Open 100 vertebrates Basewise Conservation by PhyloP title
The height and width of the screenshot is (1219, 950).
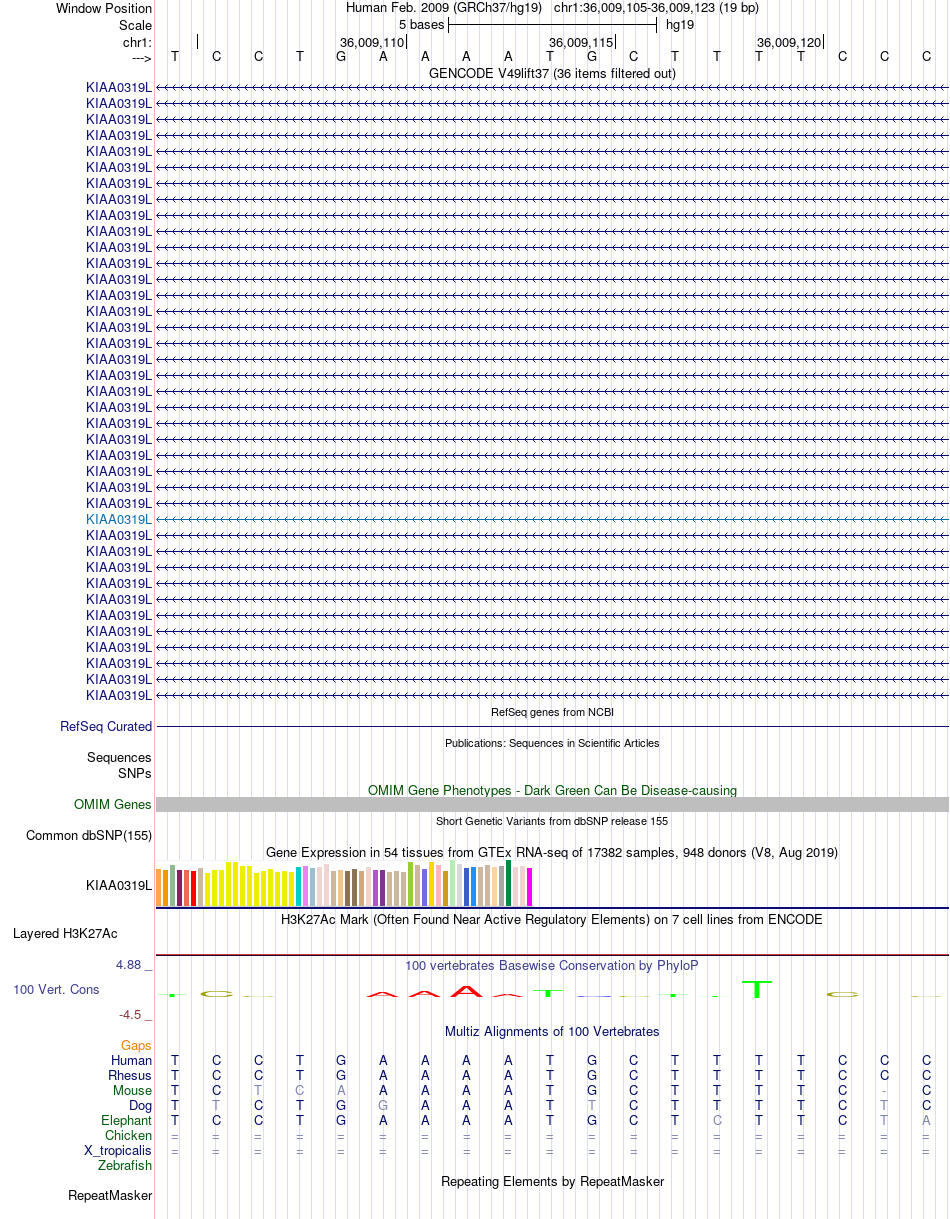552,966
